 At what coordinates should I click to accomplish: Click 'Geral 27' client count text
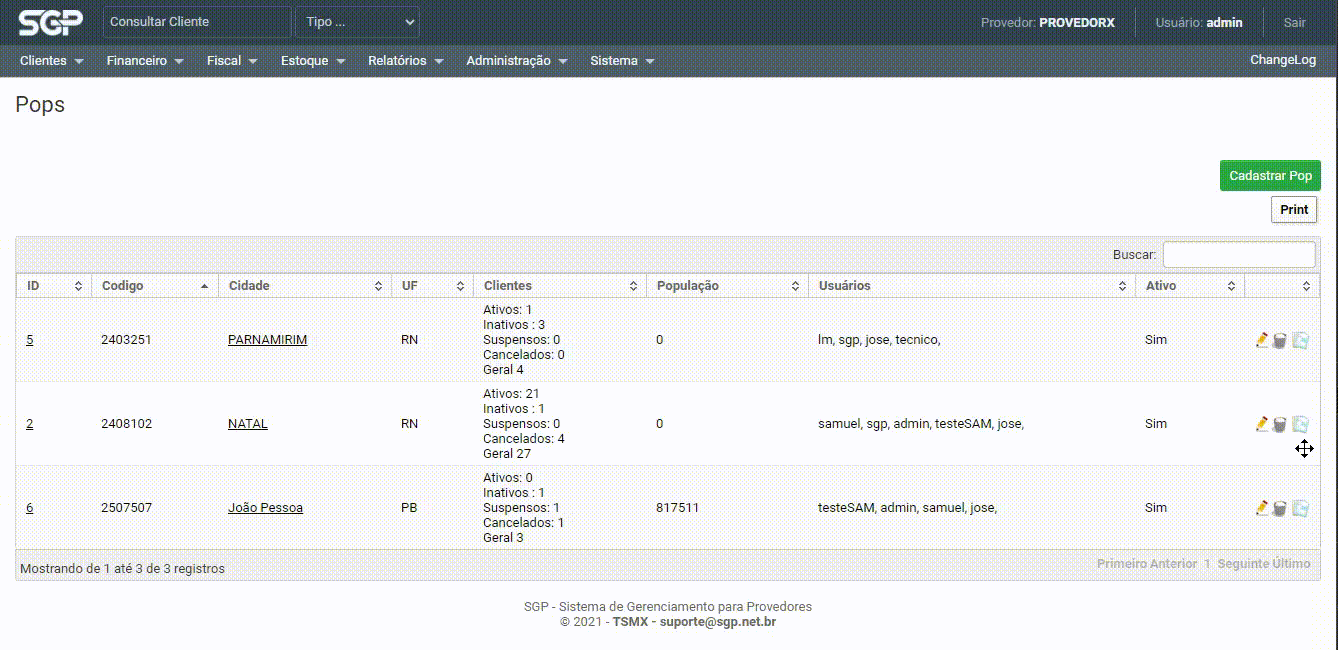tap(507, 454)
